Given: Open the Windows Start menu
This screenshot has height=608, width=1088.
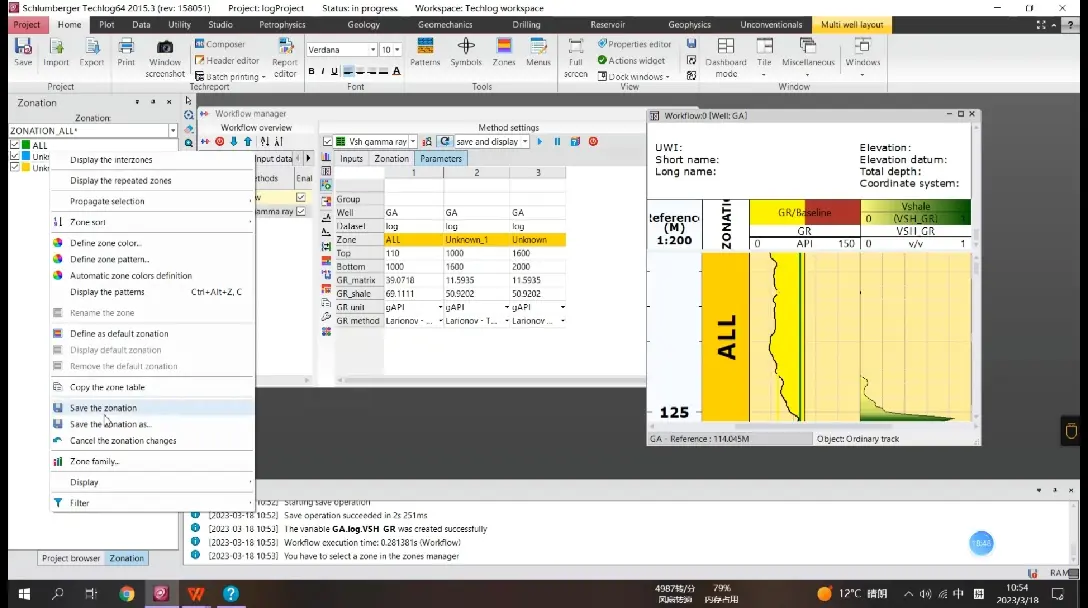Looking at the screenshot, I should 24,593.
